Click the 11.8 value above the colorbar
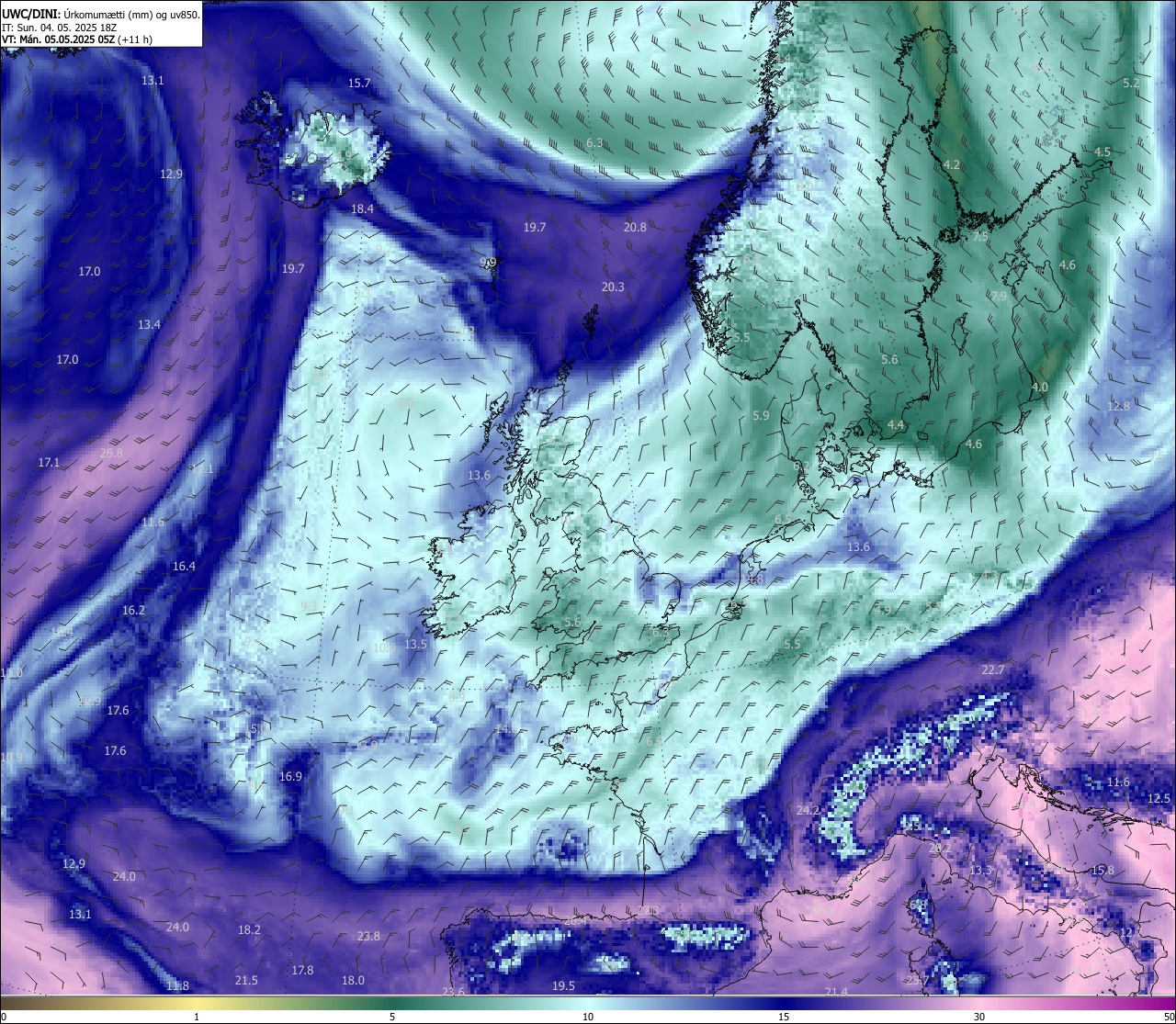 (x=178, y=986)
